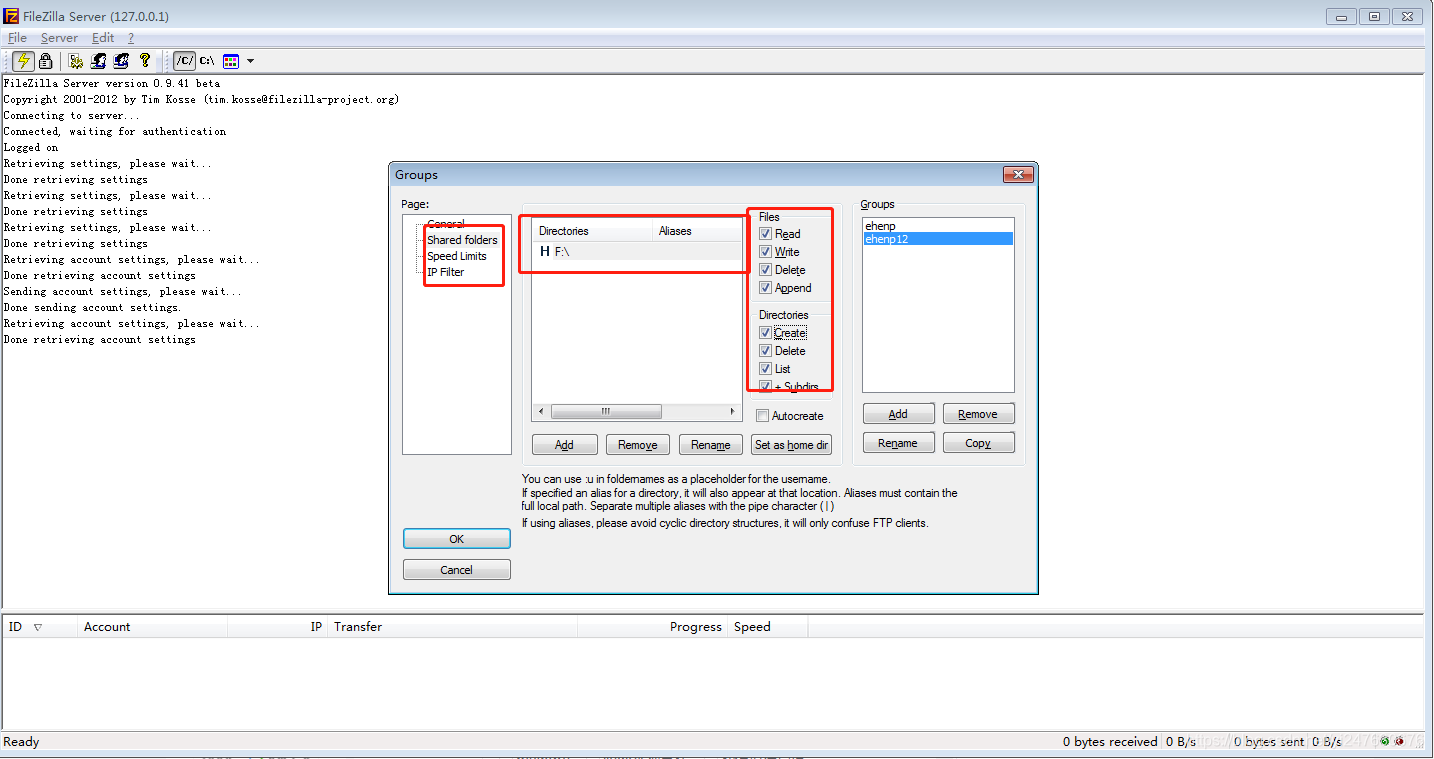Select the ehenp group
This screenshot has width=1434, height=759.
point(938,226)
